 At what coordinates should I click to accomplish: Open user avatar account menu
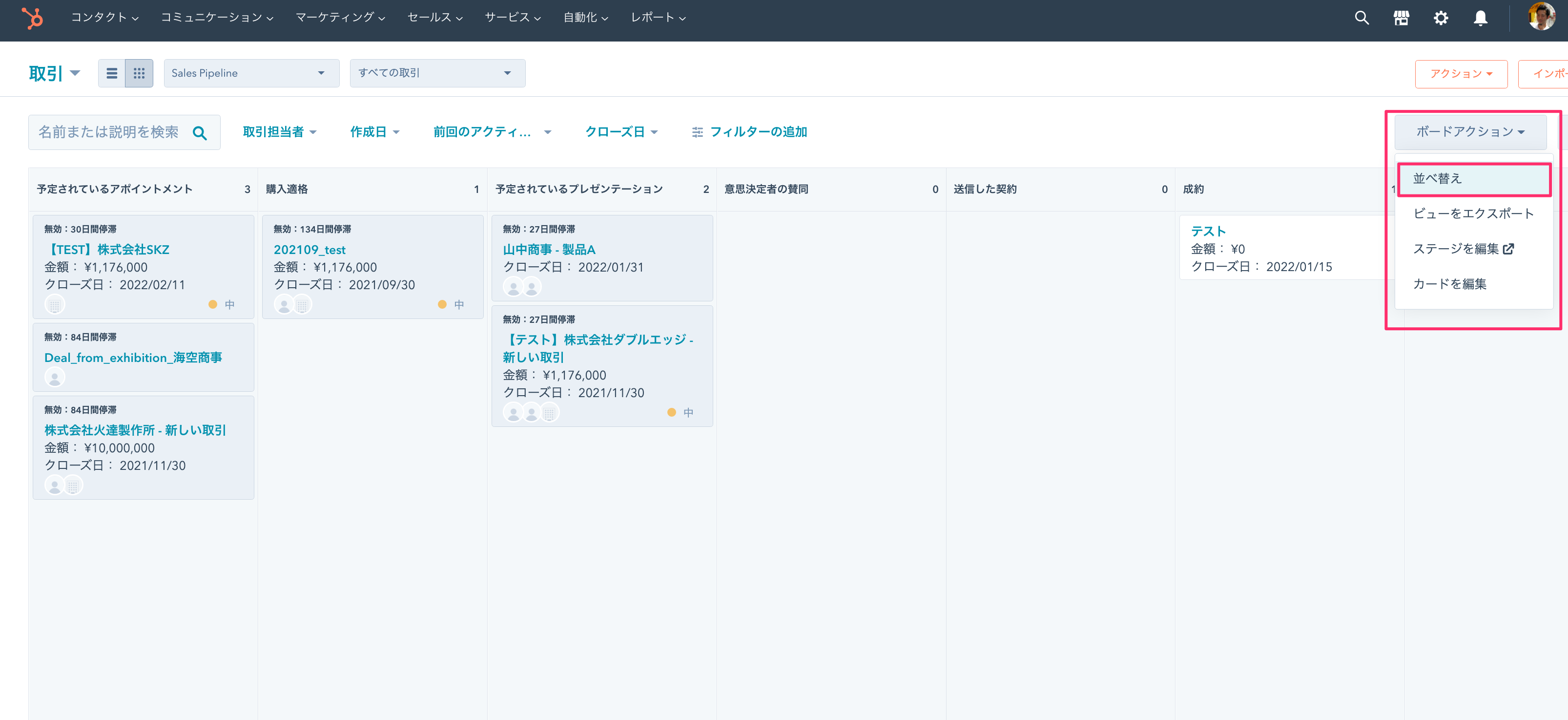1541,17
